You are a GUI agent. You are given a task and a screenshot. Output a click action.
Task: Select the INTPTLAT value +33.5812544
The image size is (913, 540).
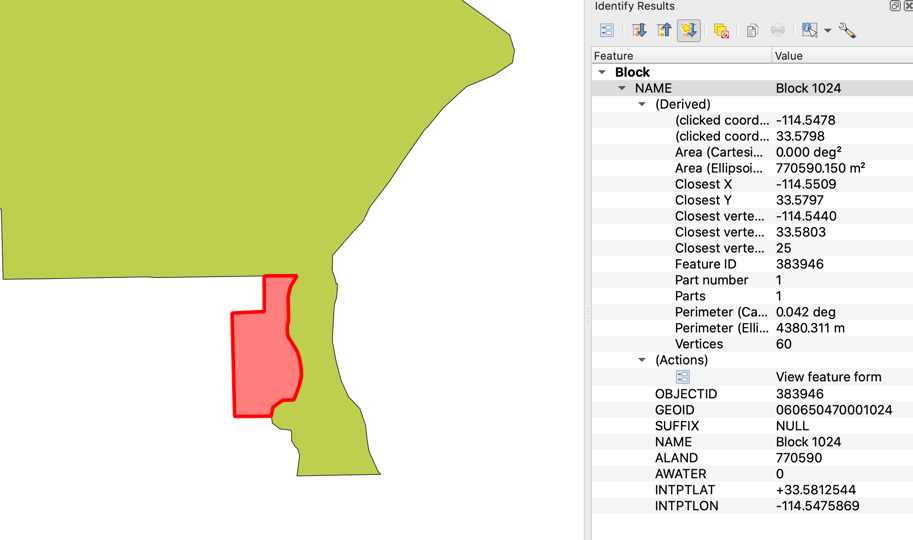tap(816, 490)
